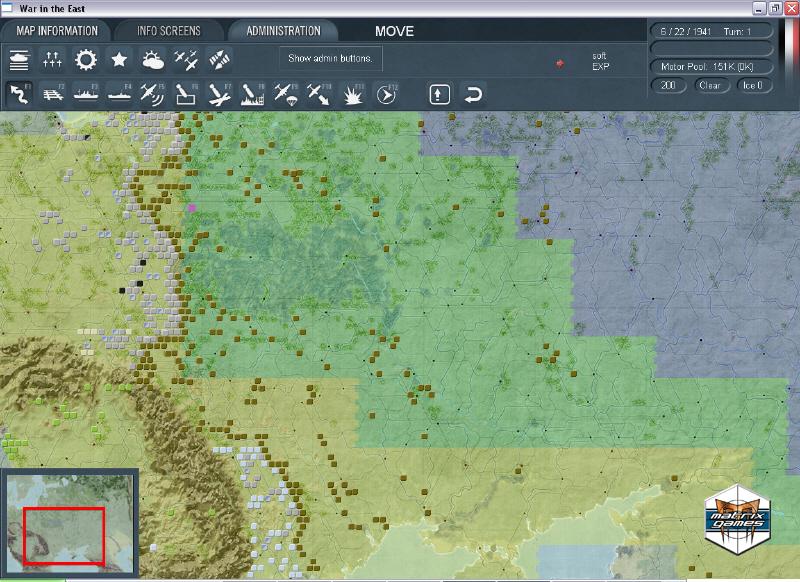This screenshot has width=800, height=582.
Task: Switch to the MAP INFORMATION tab
Action: [55, 31]
